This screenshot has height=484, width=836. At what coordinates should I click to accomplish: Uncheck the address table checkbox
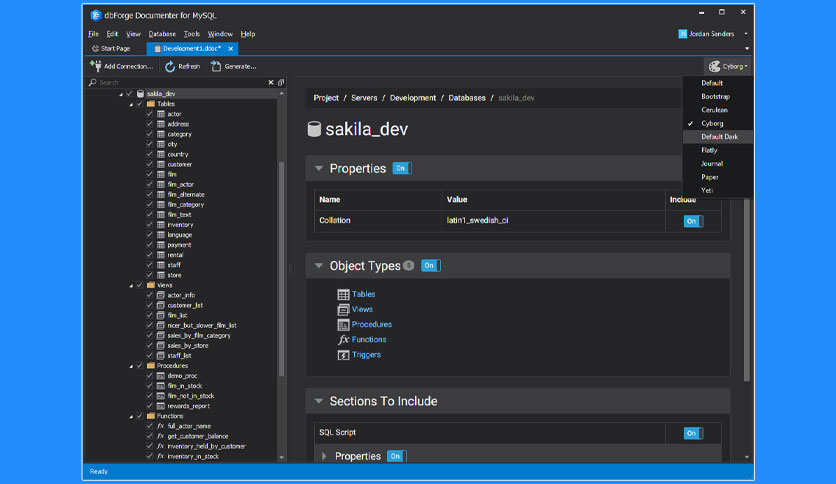[149, 124]
